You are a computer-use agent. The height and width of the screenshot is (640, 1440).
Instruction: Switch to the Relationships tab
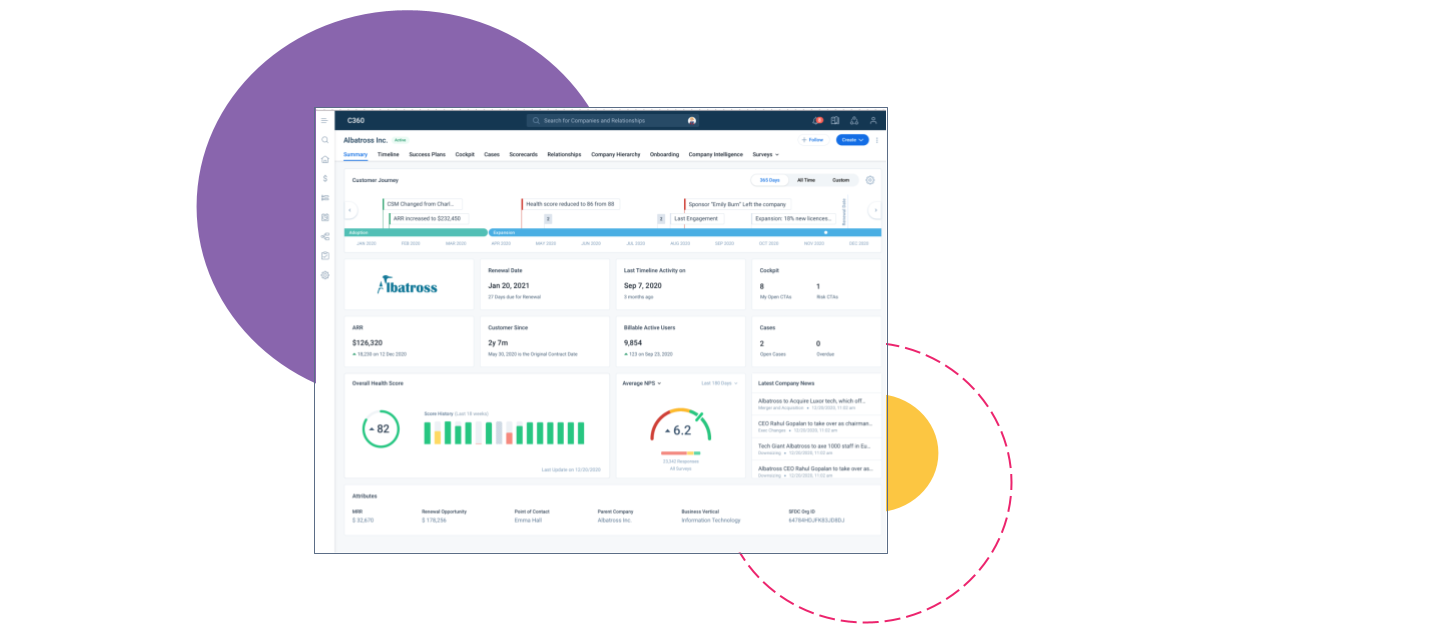pyautogui.click(x=564, y=154)
